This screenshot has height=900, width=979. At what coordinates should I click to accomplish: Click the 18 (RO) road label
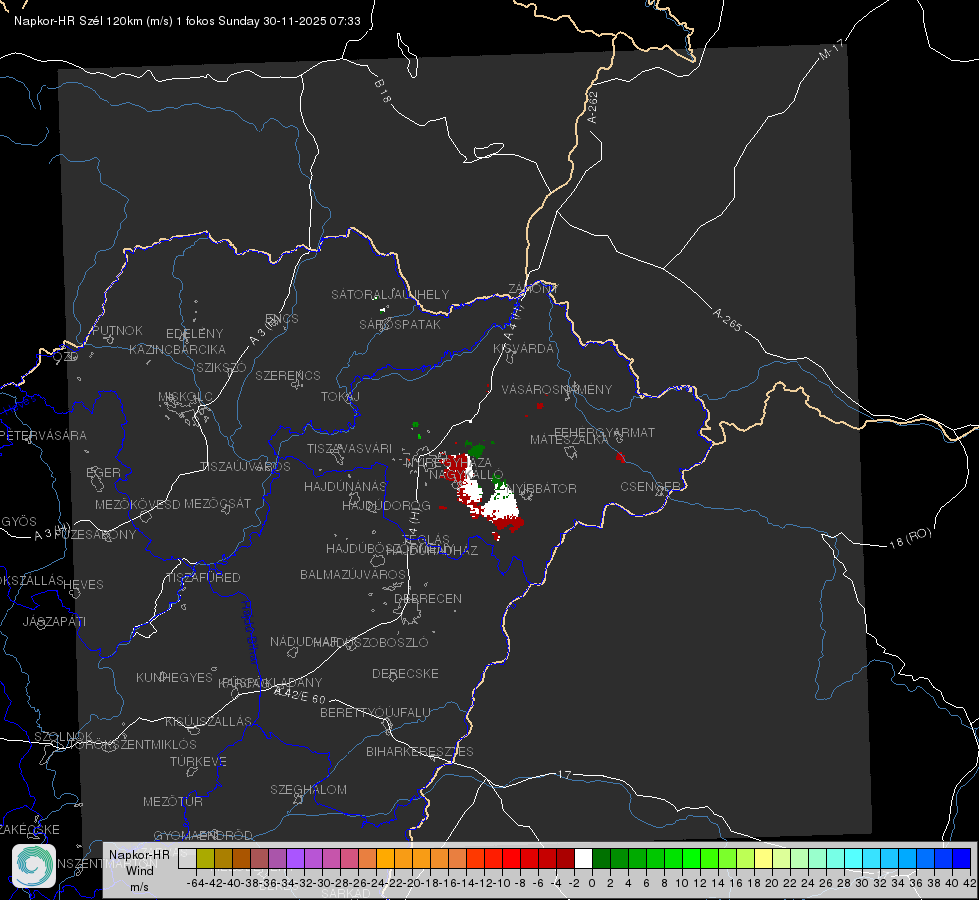(x=910, y=538)
